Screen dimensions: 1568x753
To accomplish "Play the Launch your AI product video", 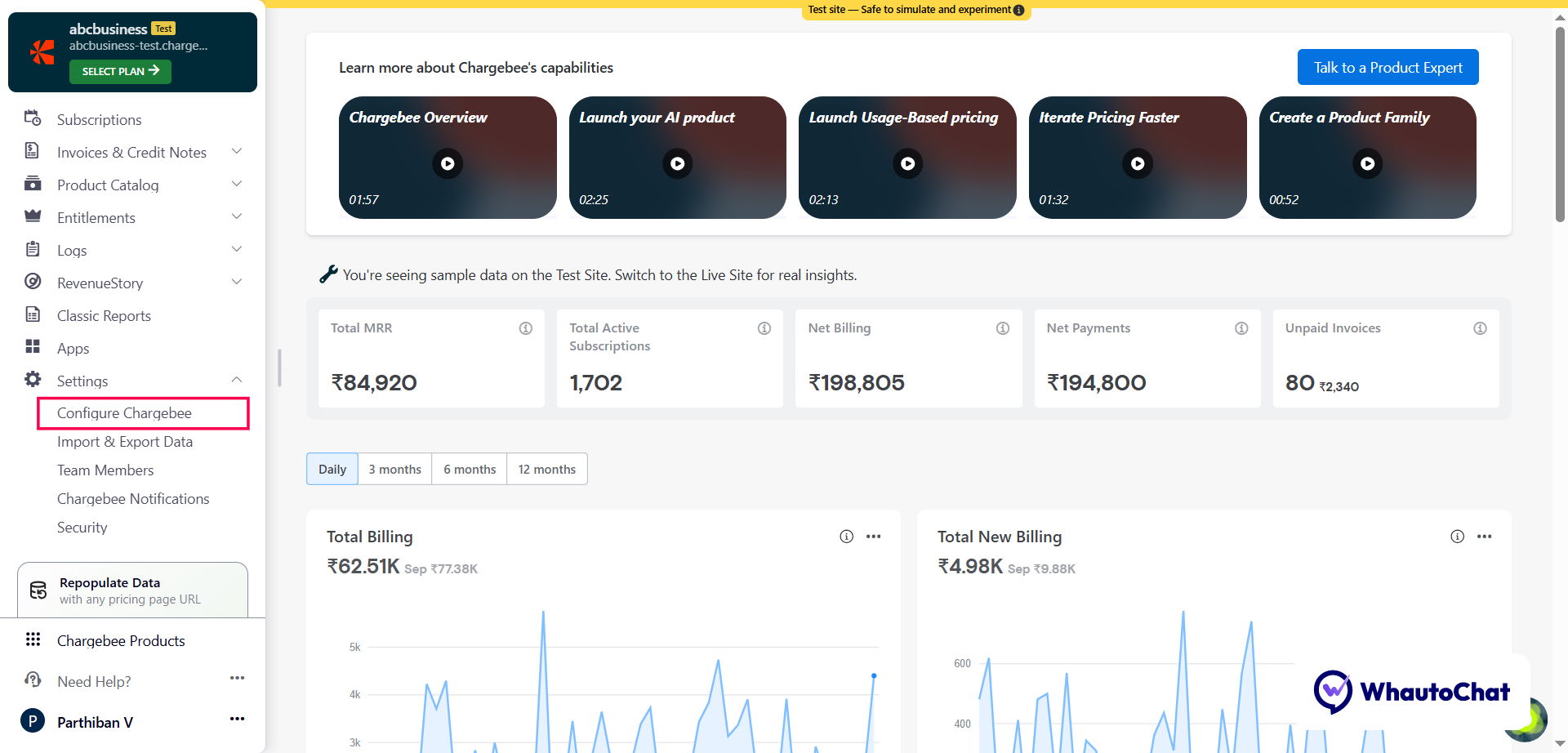I will (677, 163).
